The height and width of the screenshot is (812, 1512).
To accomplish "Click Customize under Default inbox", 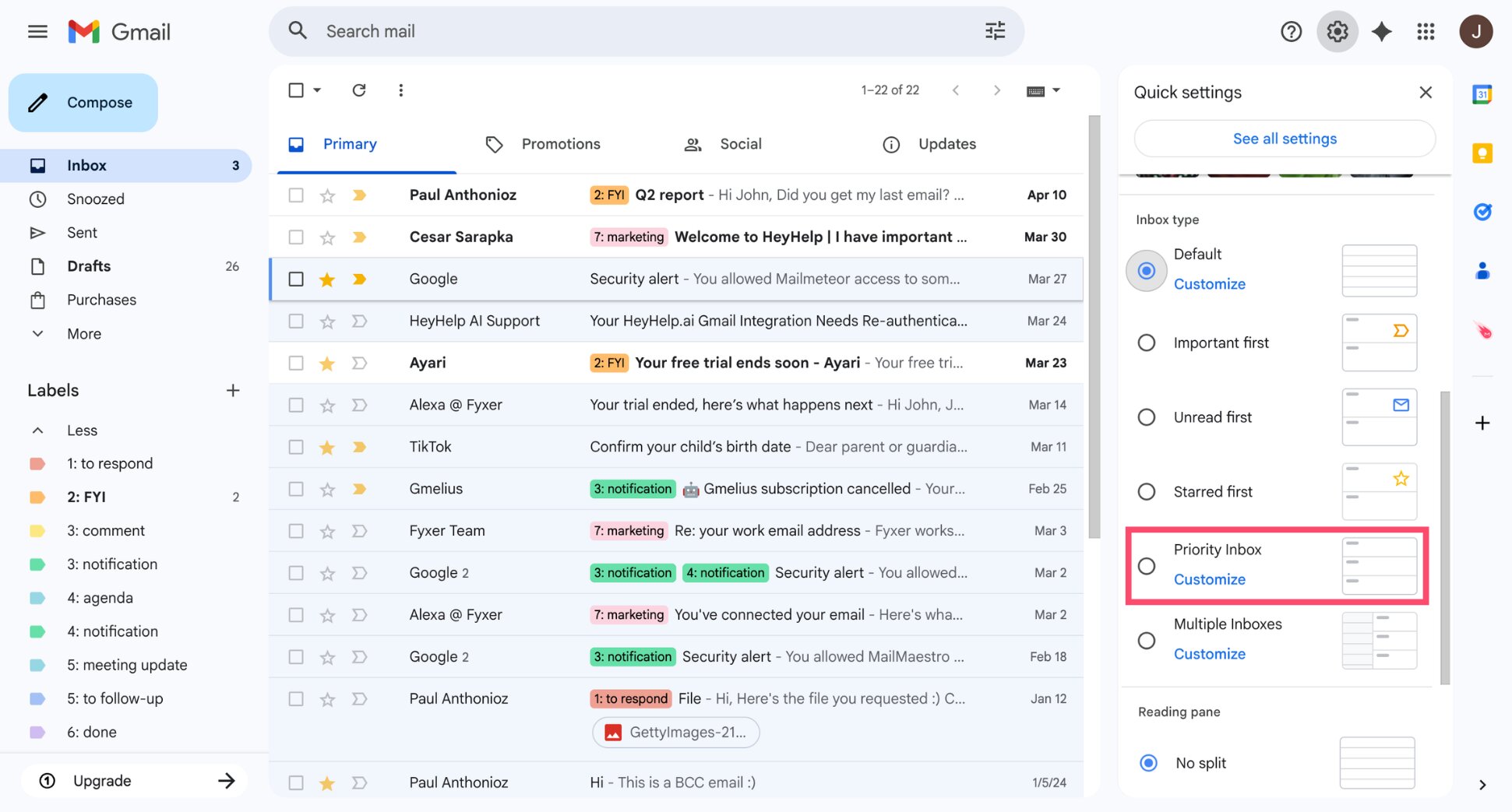I will click(x=1209, y=285).
